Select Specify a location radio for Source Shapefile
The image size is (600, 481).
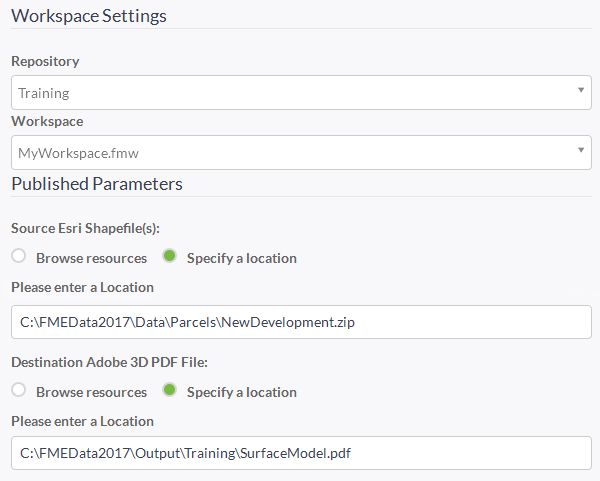[170, 256]
